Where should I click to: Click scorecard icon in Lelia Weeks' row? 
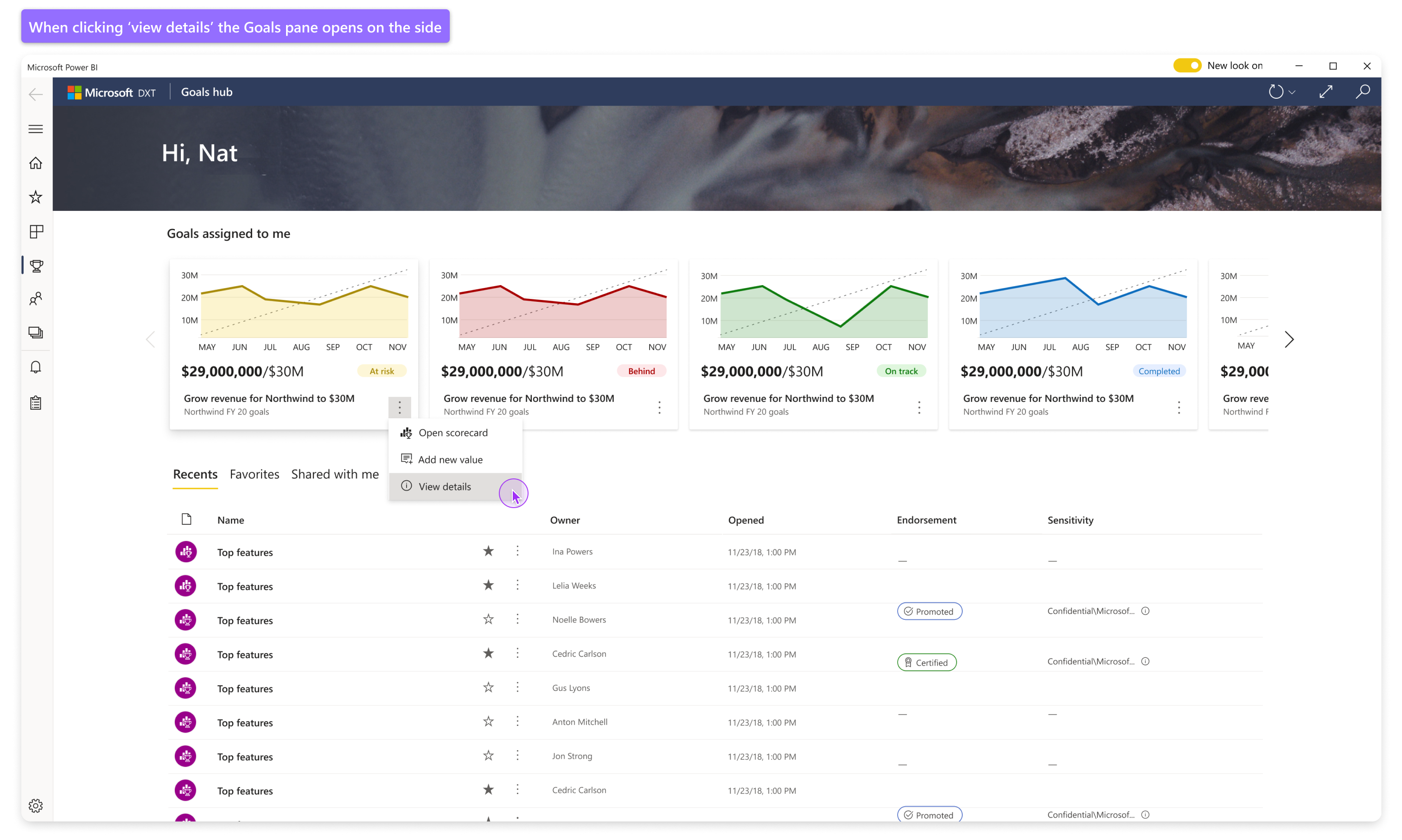pyautogui.click(x=185, y=586)
